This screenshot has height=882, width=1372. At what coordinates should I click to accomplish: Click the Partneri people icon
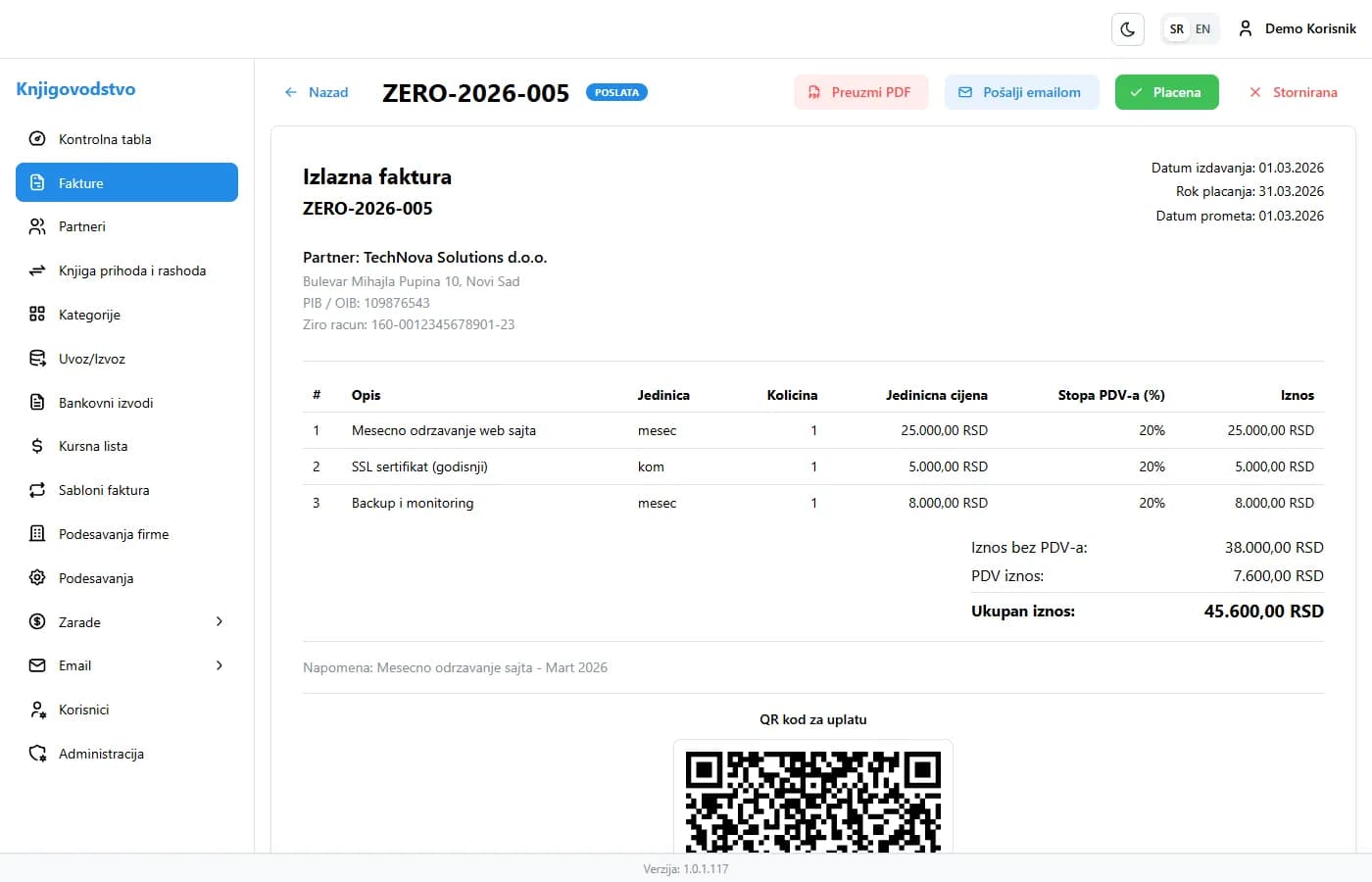click(x=37, y=226)
